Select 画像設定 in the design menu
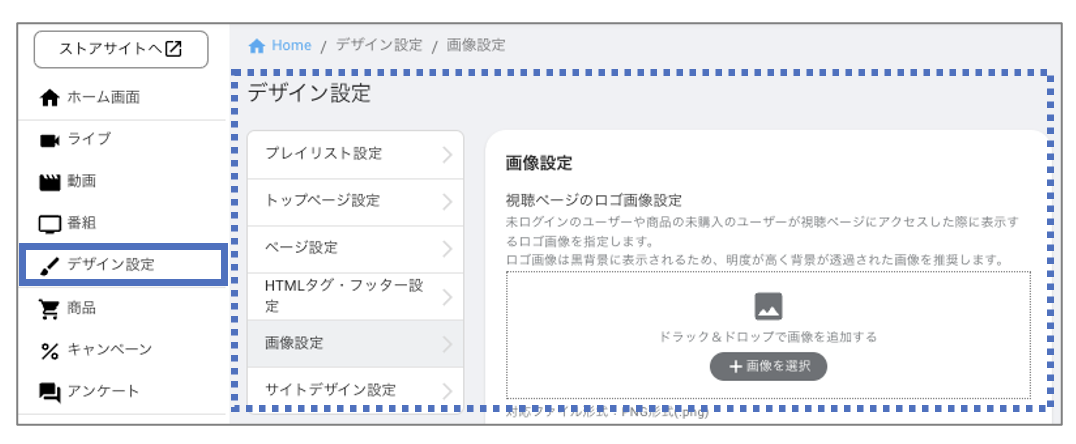The image size is (1076, 444). pyautogui.click(x=355, y=343)
